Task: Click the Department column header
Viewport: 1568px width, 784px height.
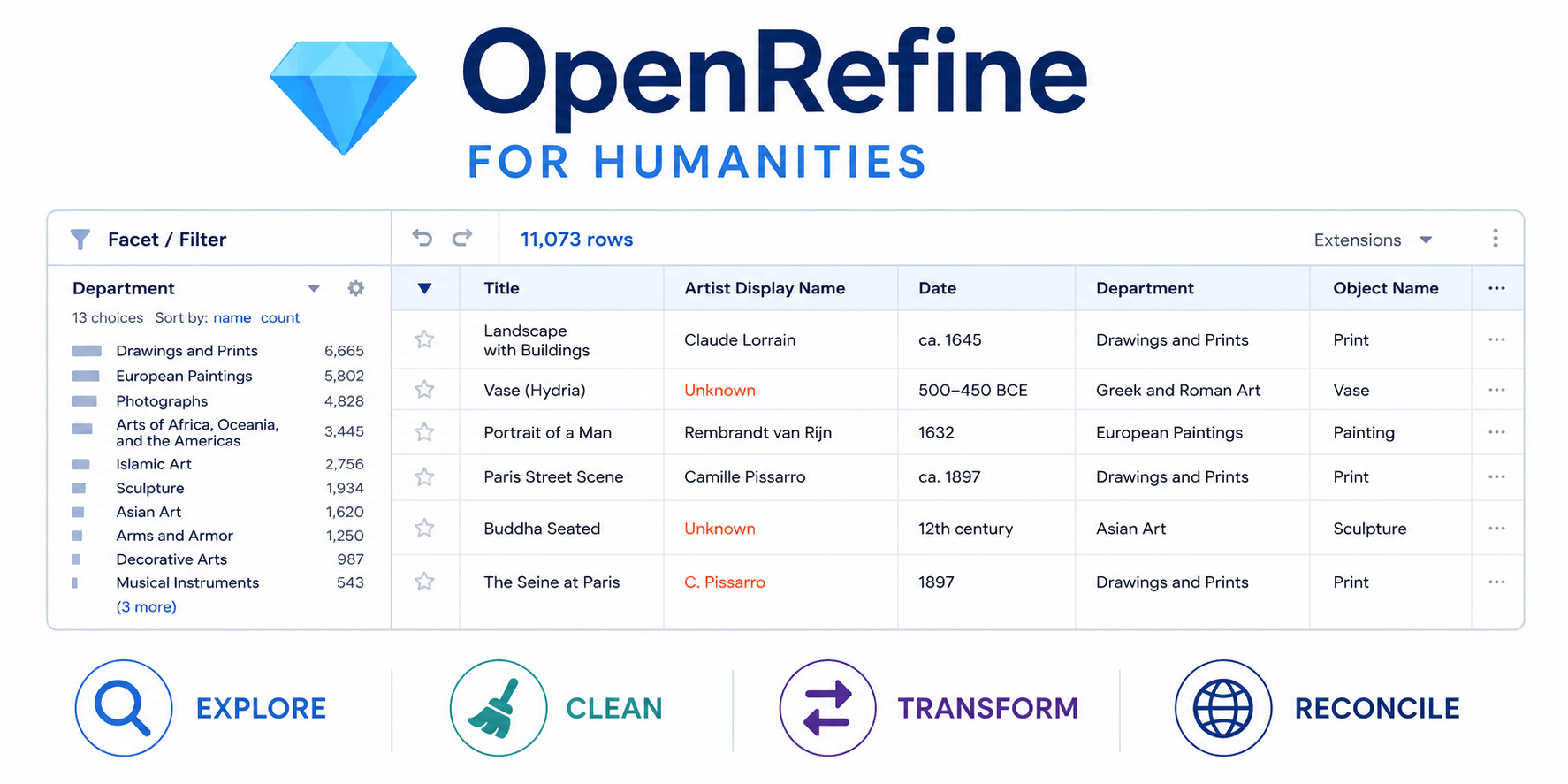Action: pyautogui.click(x=1145, y=288)
